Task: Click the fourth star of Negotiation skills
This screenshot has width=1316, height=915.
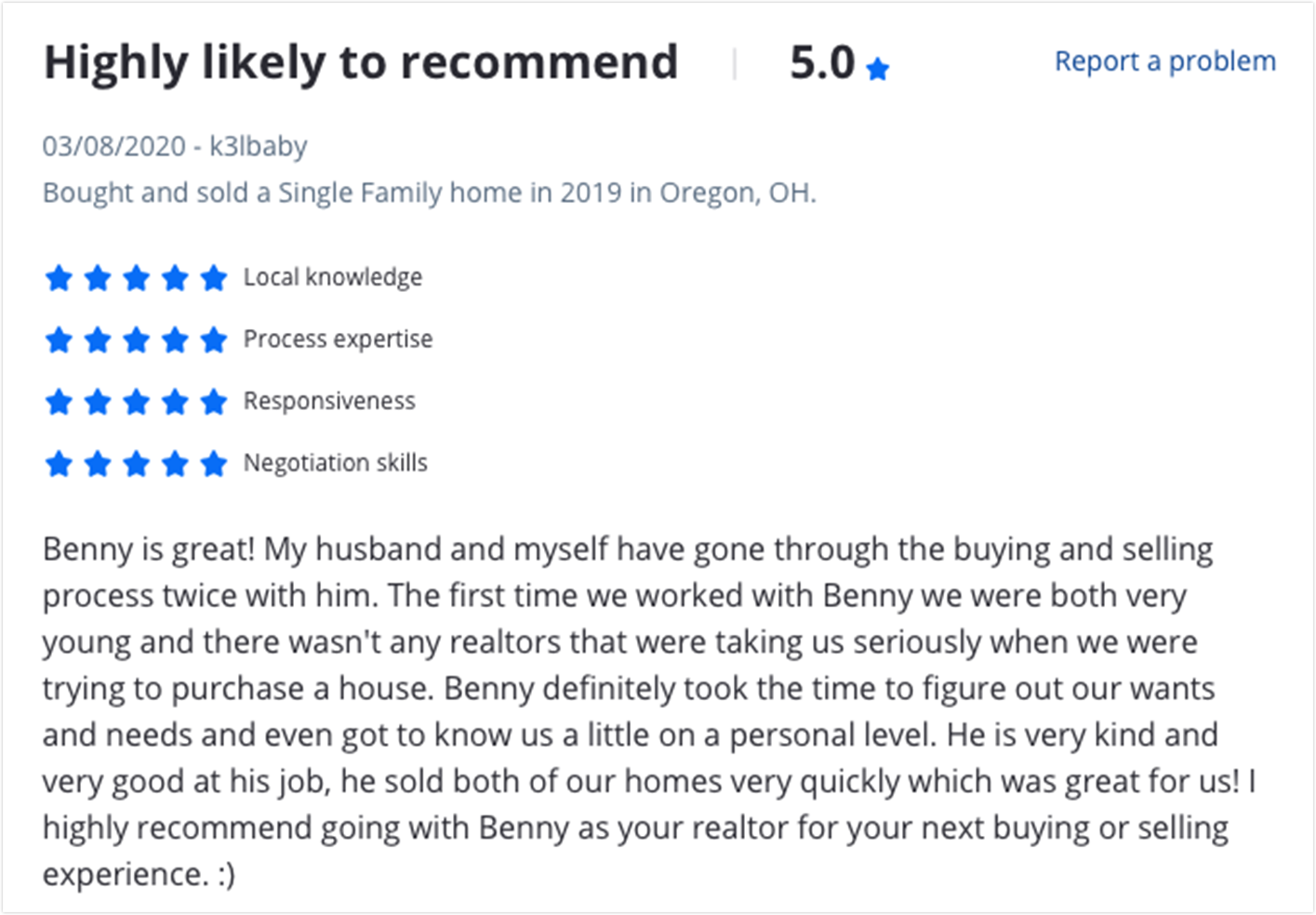Action: 175,463
